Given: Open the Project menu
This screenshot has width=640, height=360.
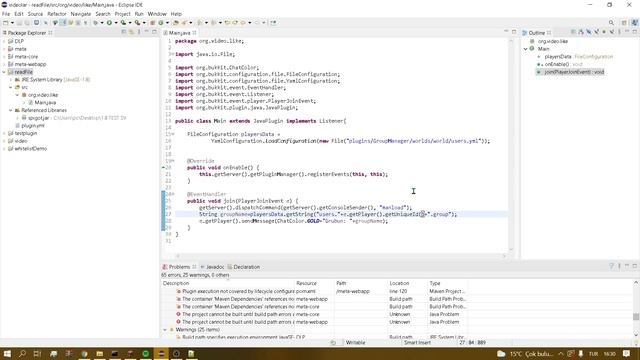Looking at the screenshot, I should point(122,14).
